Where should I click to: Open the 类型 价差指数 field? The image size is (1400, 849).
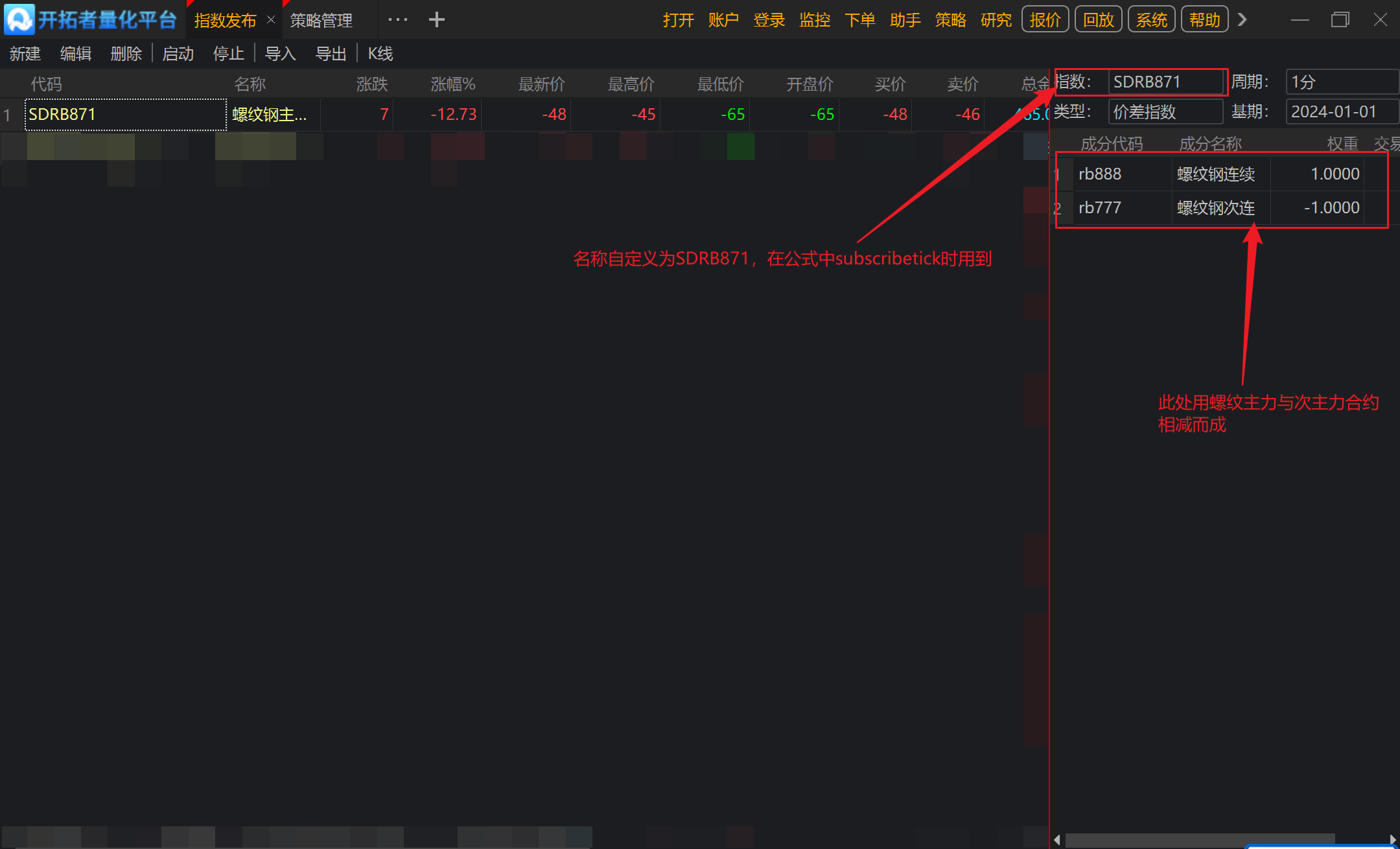click(x=1165, y=112)
